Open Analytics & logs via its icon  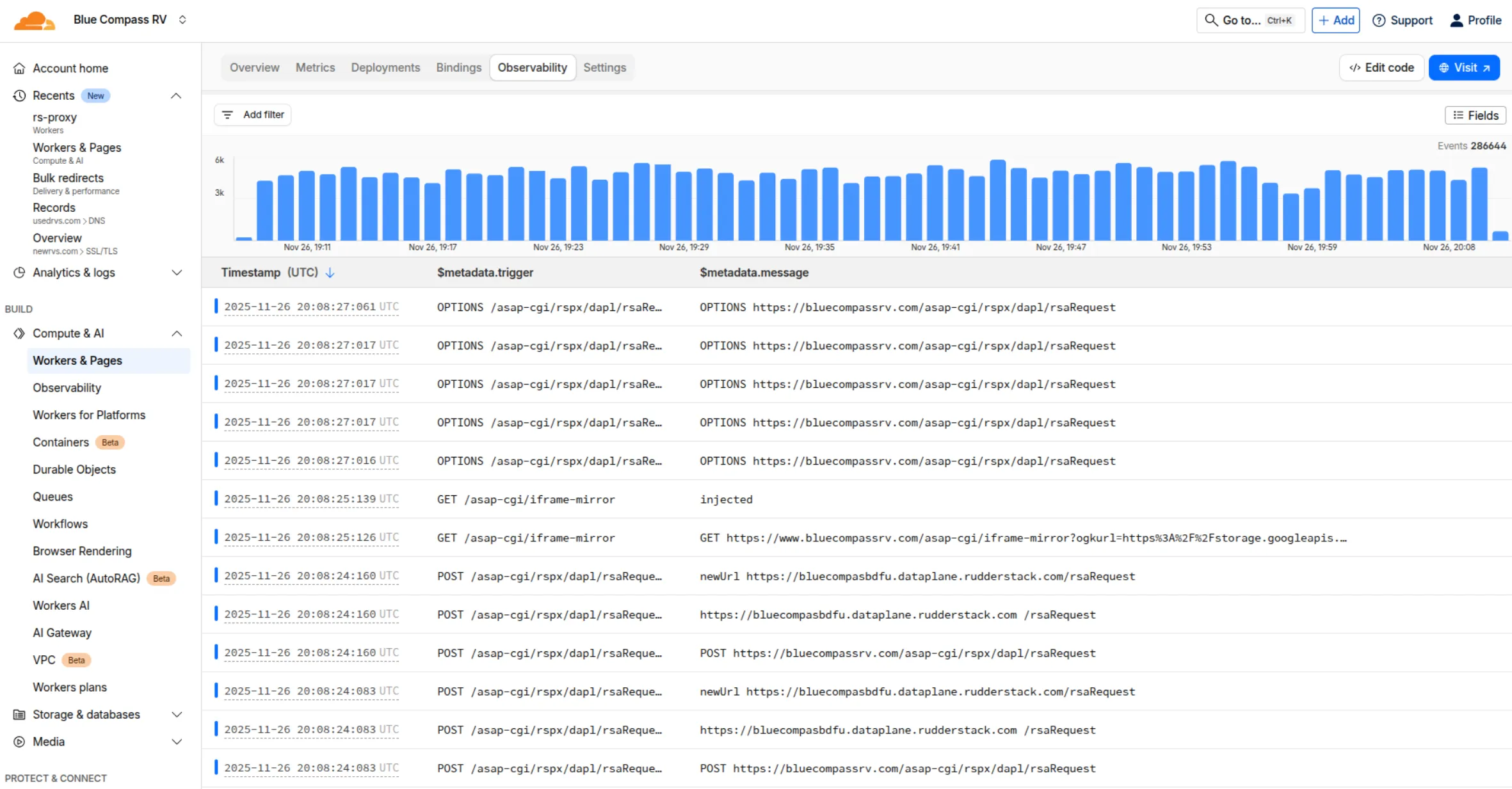pyautogui.click(x=19, y=273)
